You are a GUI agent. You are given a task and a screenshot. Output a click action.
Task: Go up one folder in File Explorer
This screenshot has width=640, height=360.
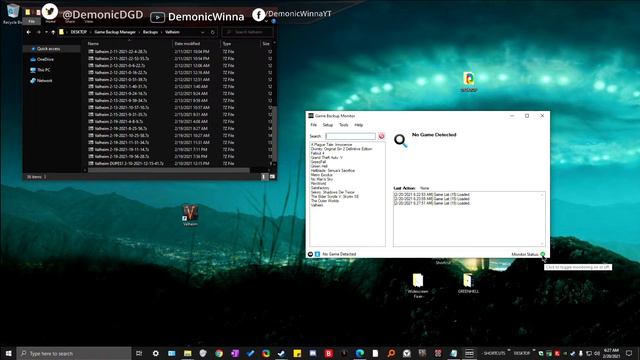[x=53, y=32]
